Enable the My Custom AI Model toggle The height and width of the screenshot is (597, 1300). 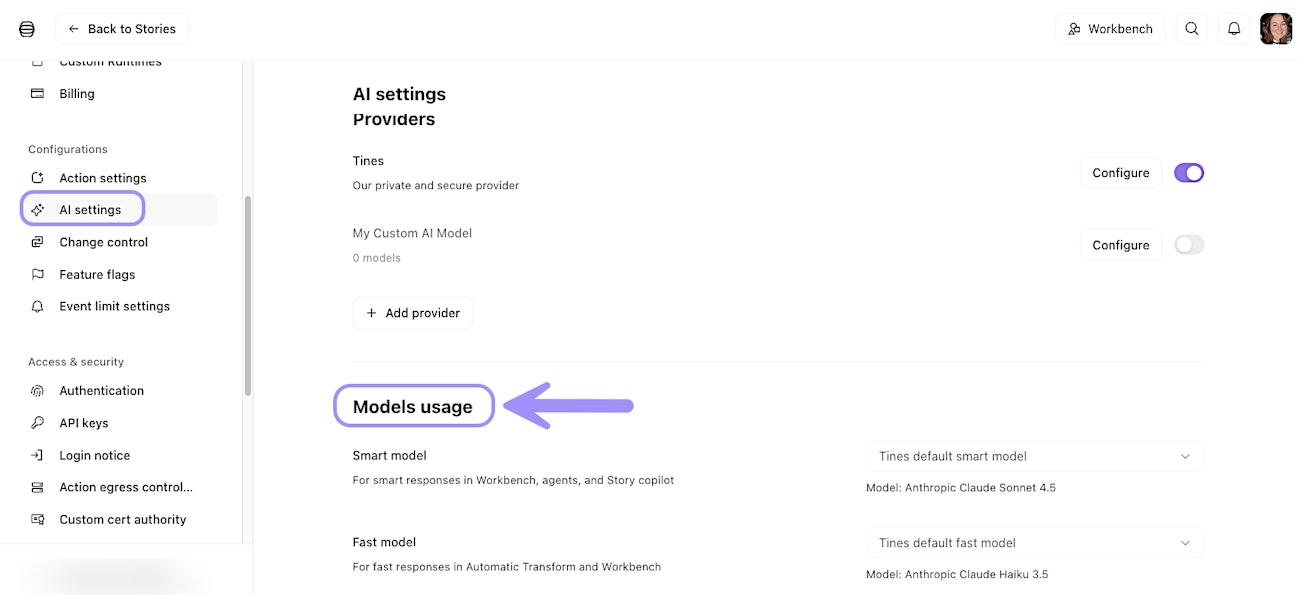pos(1189,245)
